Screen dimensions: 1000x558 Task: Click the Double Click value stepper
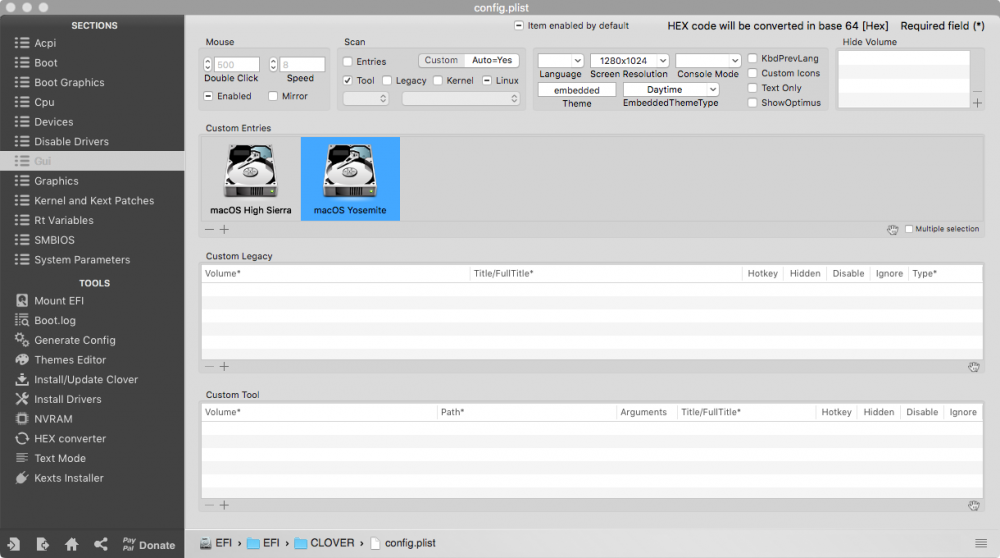pyautogui.click(x=208, y=64)
